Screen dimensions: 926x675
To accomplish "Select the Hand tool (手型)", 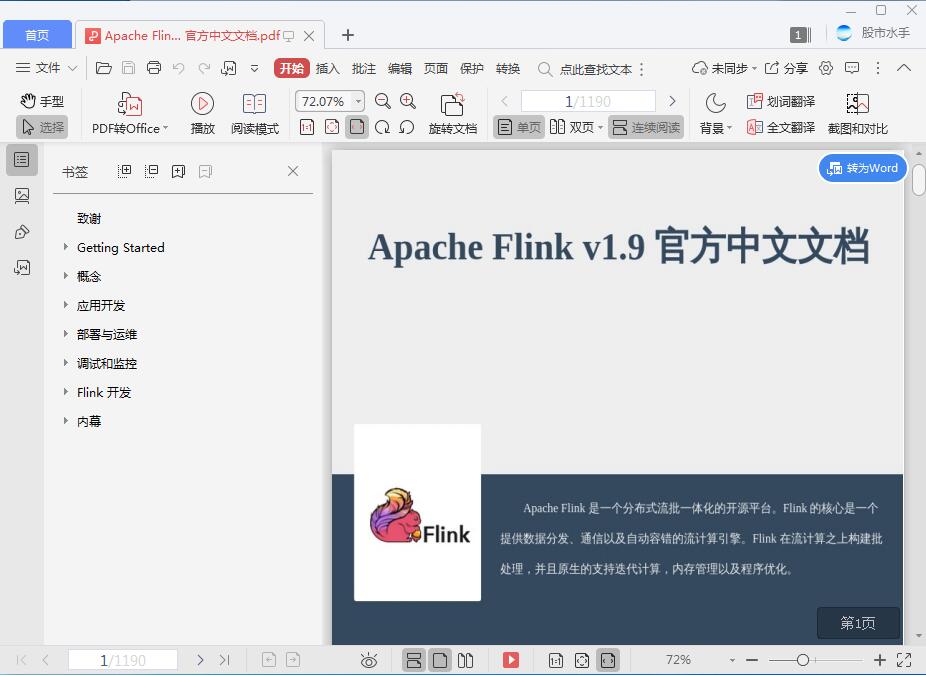I will point(42,101).
